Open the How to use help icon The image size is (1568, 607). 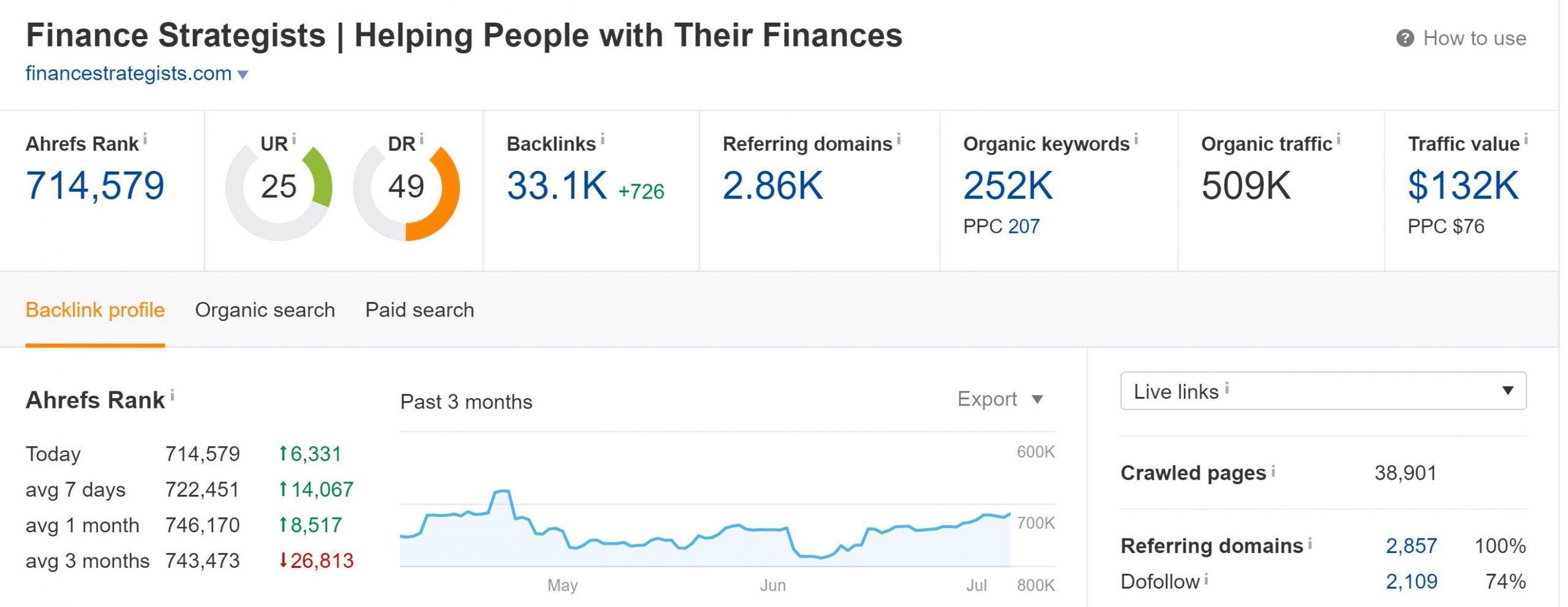tap(1406, 38)
